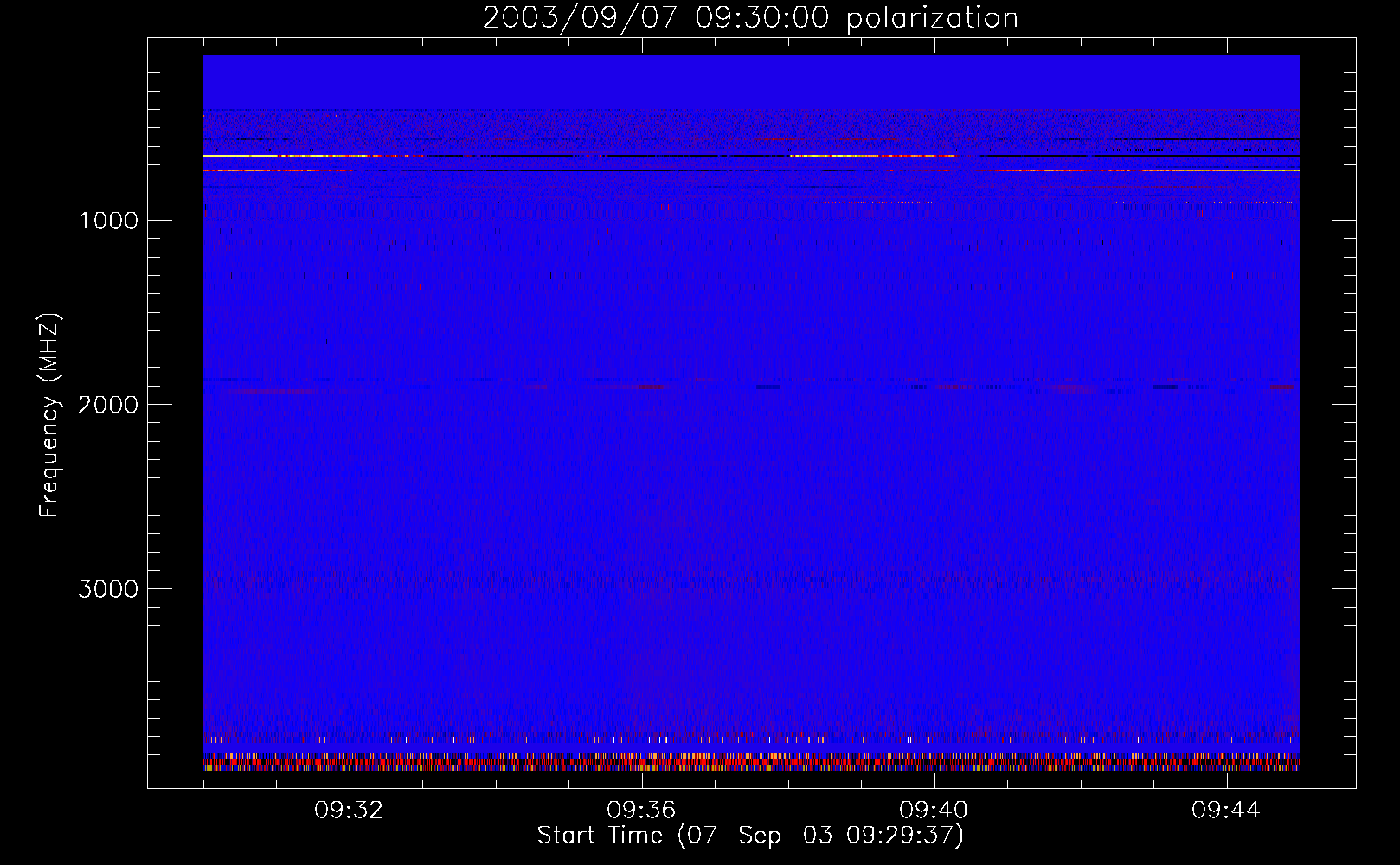Click the 1000 frequency tick label
Screen dimensions: 1400x865
pos(109,221)
